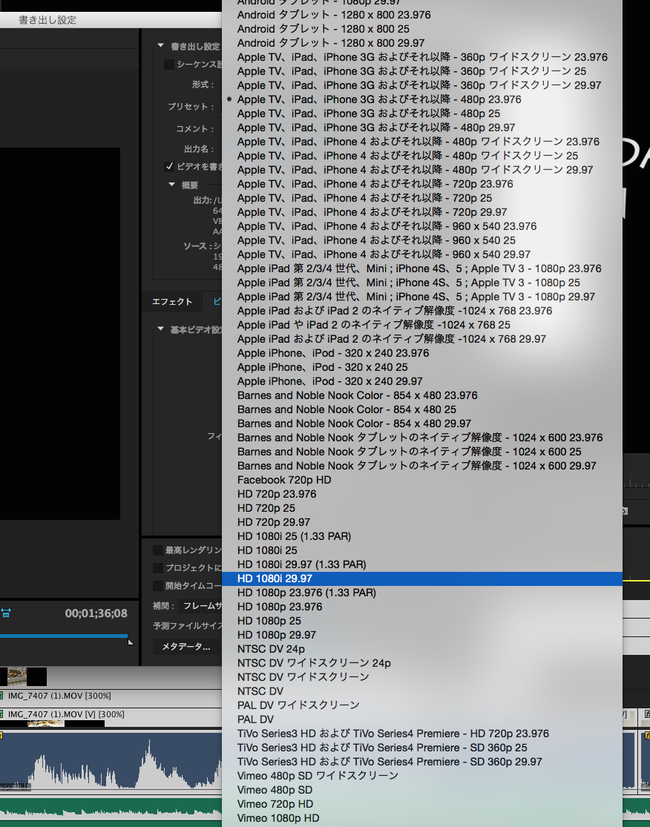Pick Vimeo 1080p HD preset
650x827 pixels.
[x=422, y=818]
